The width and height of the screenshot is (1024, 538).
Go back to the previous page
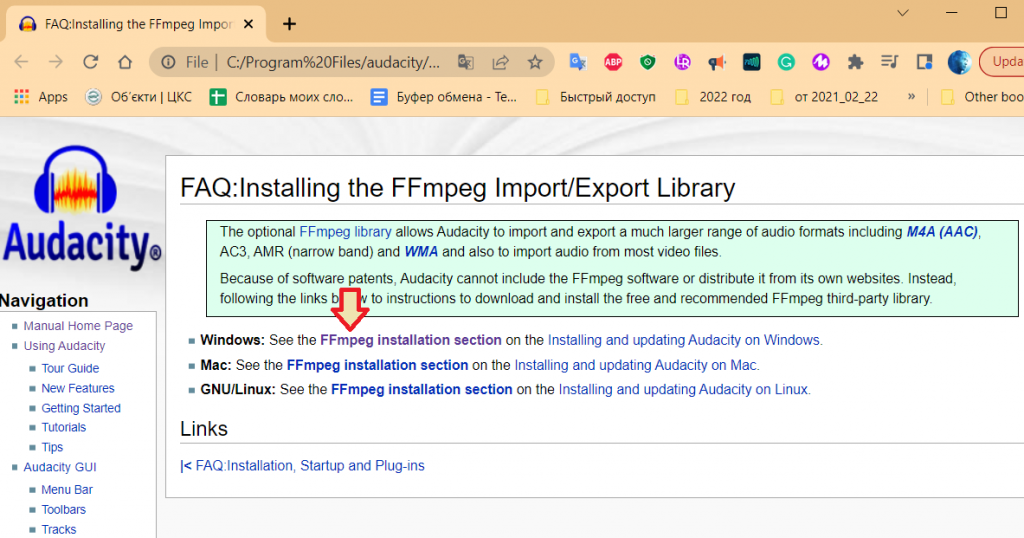pyautogui.click(x=22, y=62)
